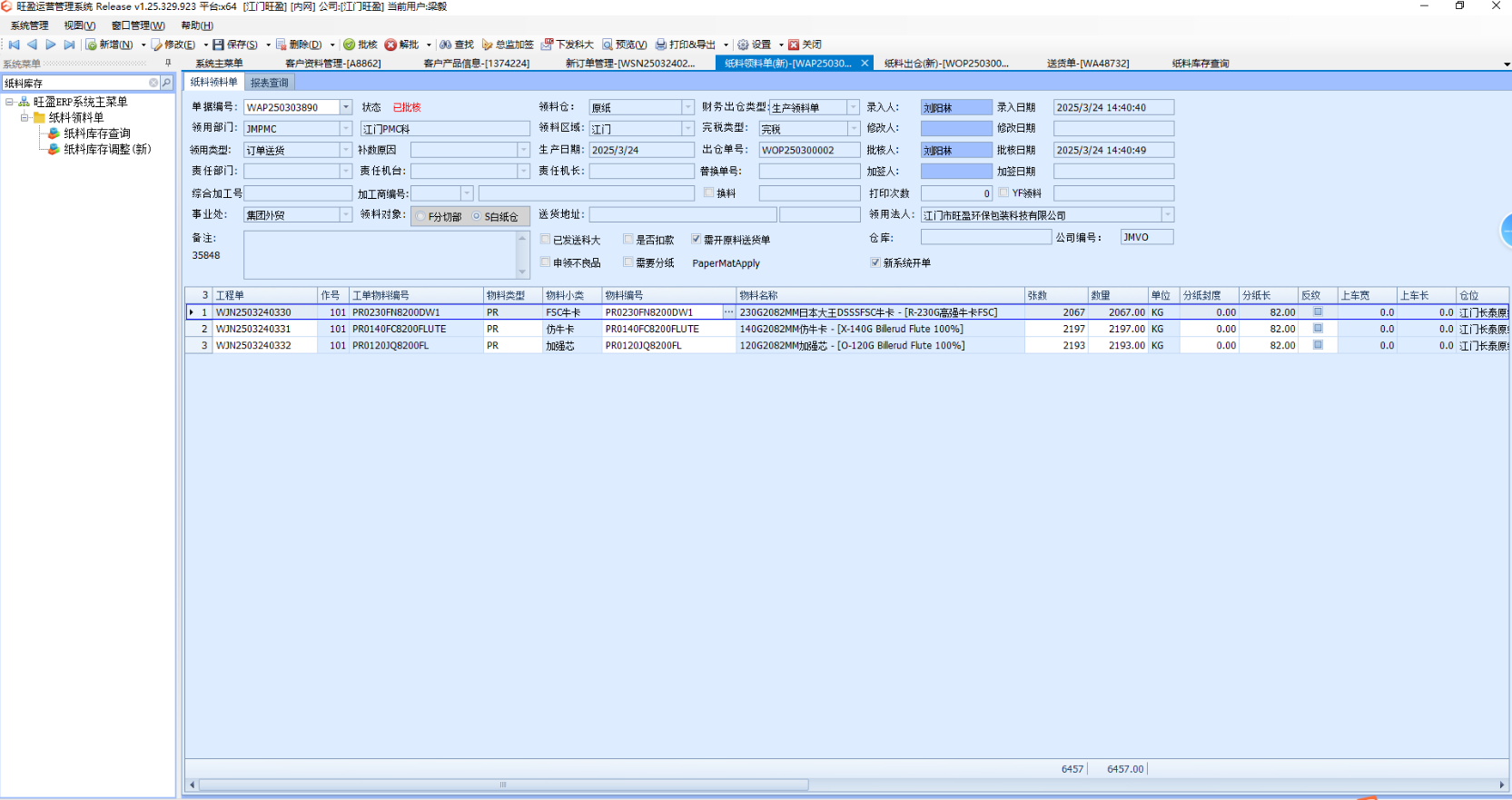Click the 设置 settings gear button
Image resolution: width=1512 pixels, height=800 pixels.
coord(755,44)
